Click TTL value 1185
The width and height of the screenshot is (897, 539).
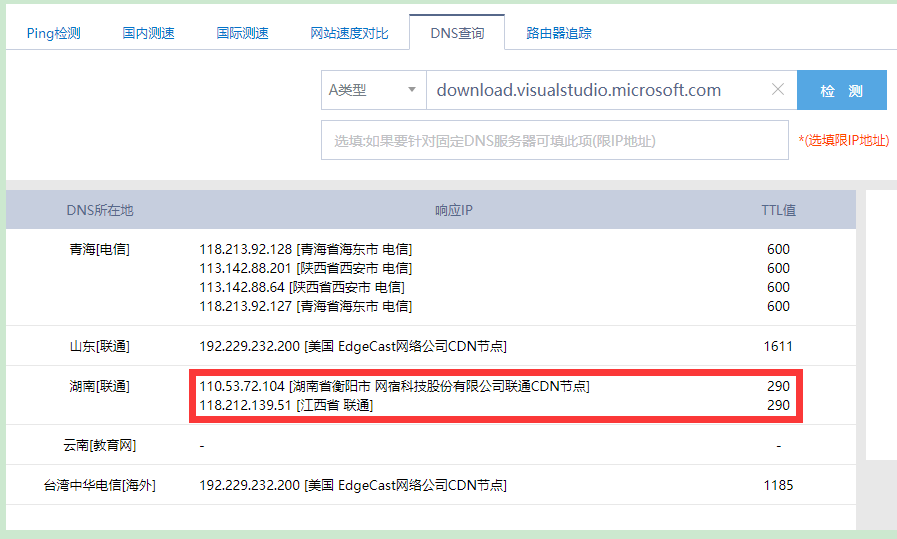(x=778, y=485)
